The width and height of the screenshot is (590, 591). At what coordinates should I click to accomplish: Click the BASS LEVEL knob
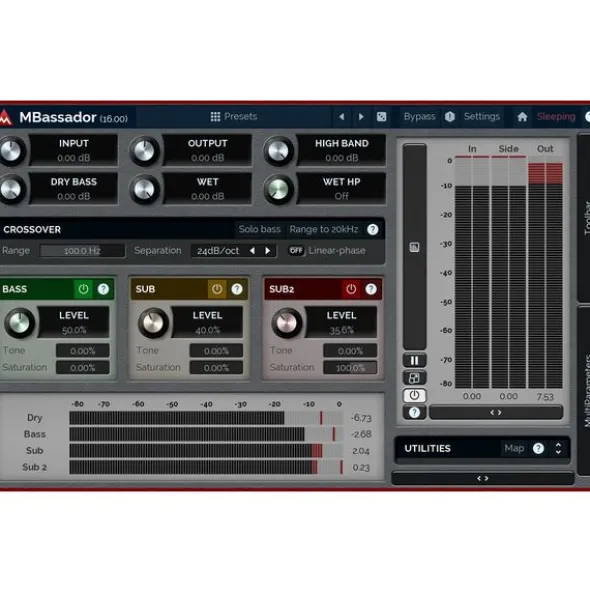tap(19, 323)
